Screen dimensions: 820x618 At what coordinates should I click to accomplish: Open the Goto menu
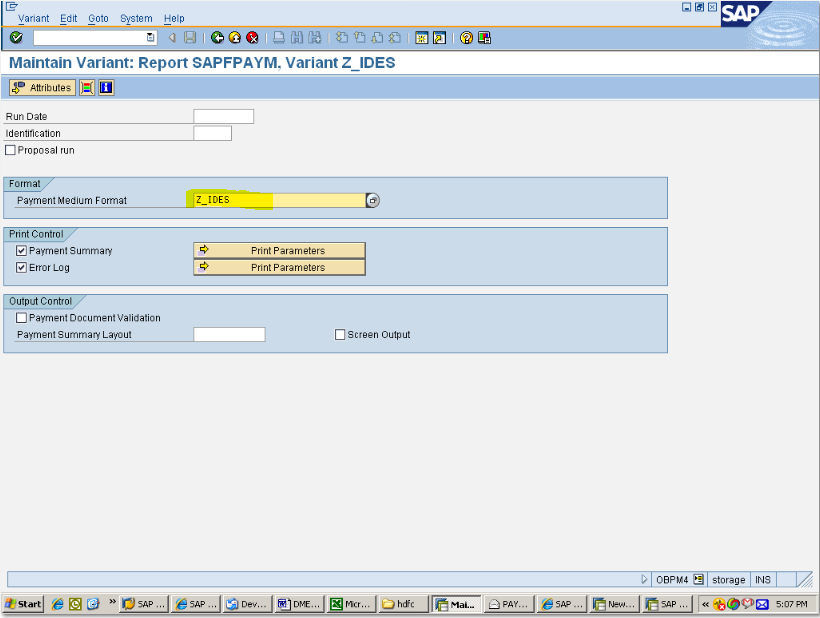[x=98, y=17]
